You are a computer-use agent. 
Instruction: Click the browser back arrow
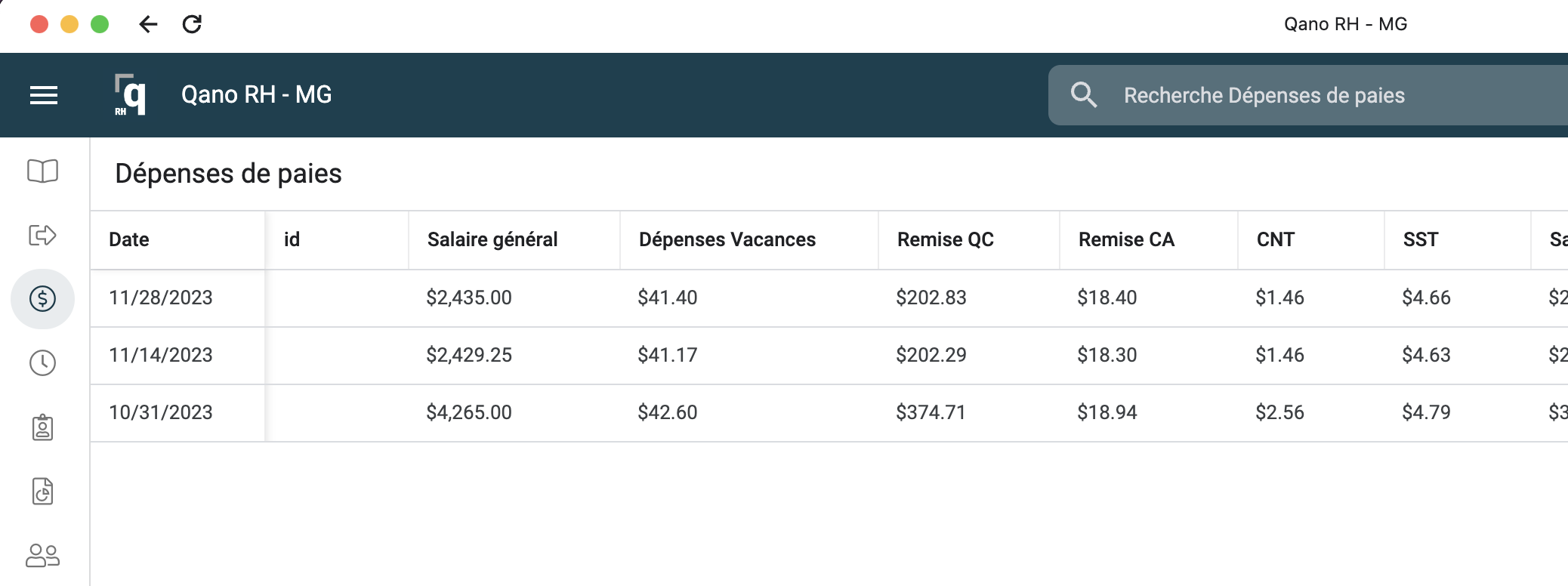pos(148,24)
